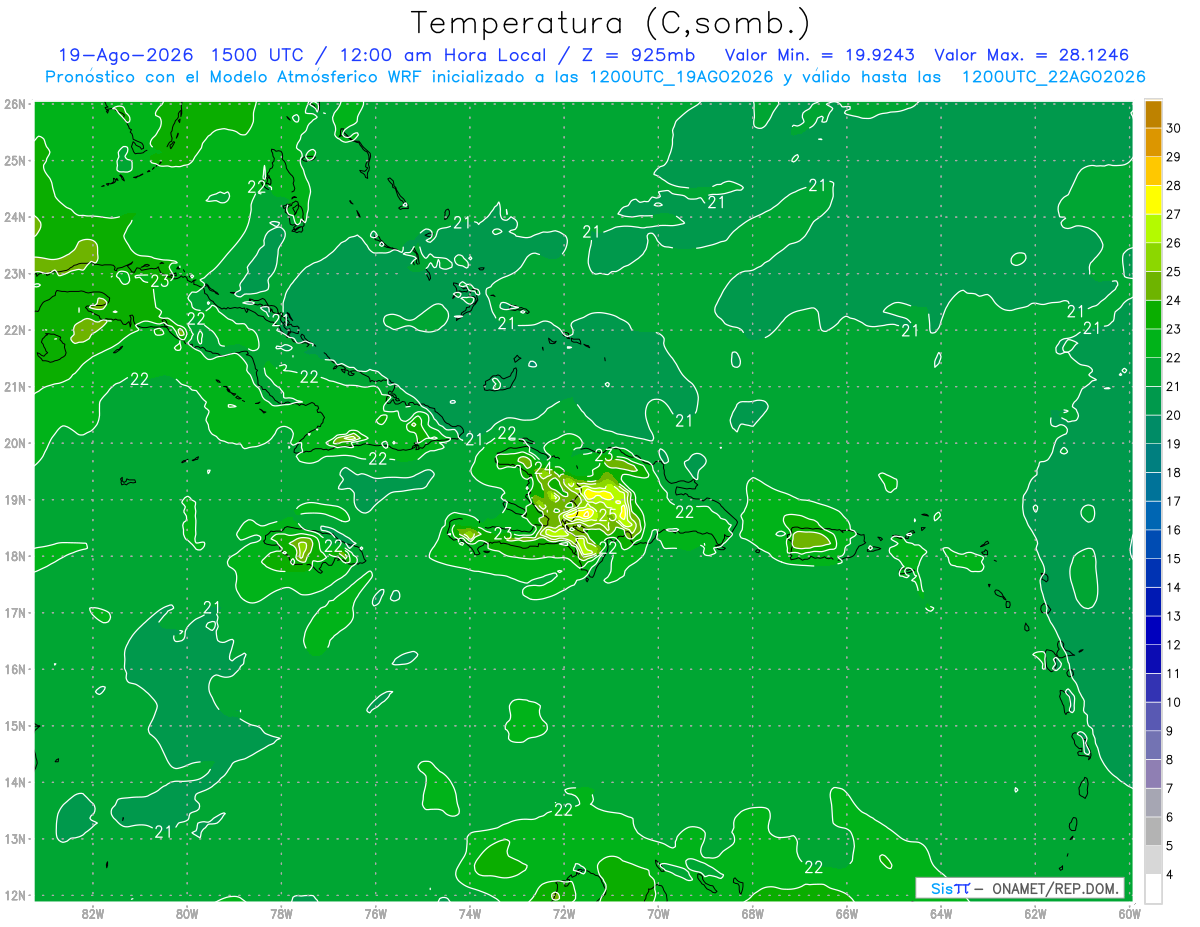Click the "Valor Min. = 19.9243" value
This screenshot has height=927, width=1200.
click(x=819, y=55)
